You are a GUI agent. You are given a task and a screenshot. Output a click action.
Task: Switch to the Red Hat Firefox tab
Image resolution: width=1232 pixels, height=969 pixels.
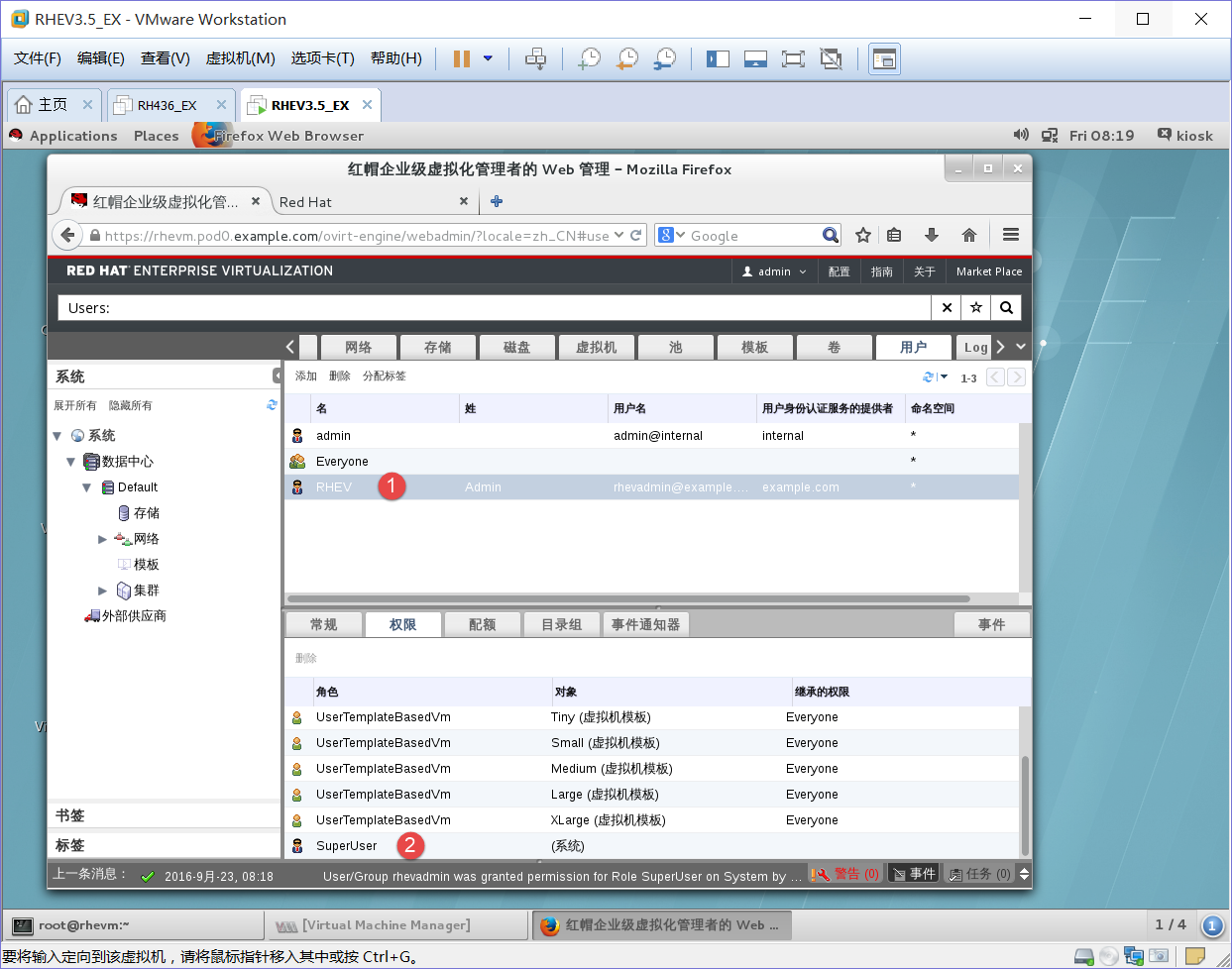(x=374, y=202)
